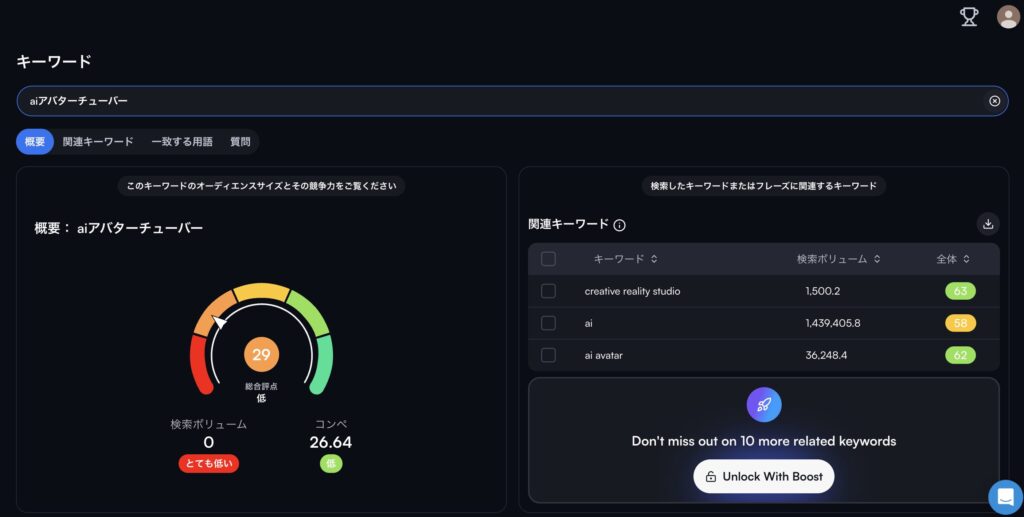1024x517 pixels.
Task: Check the ai avatar row checkbox
Action: (548, 355)
